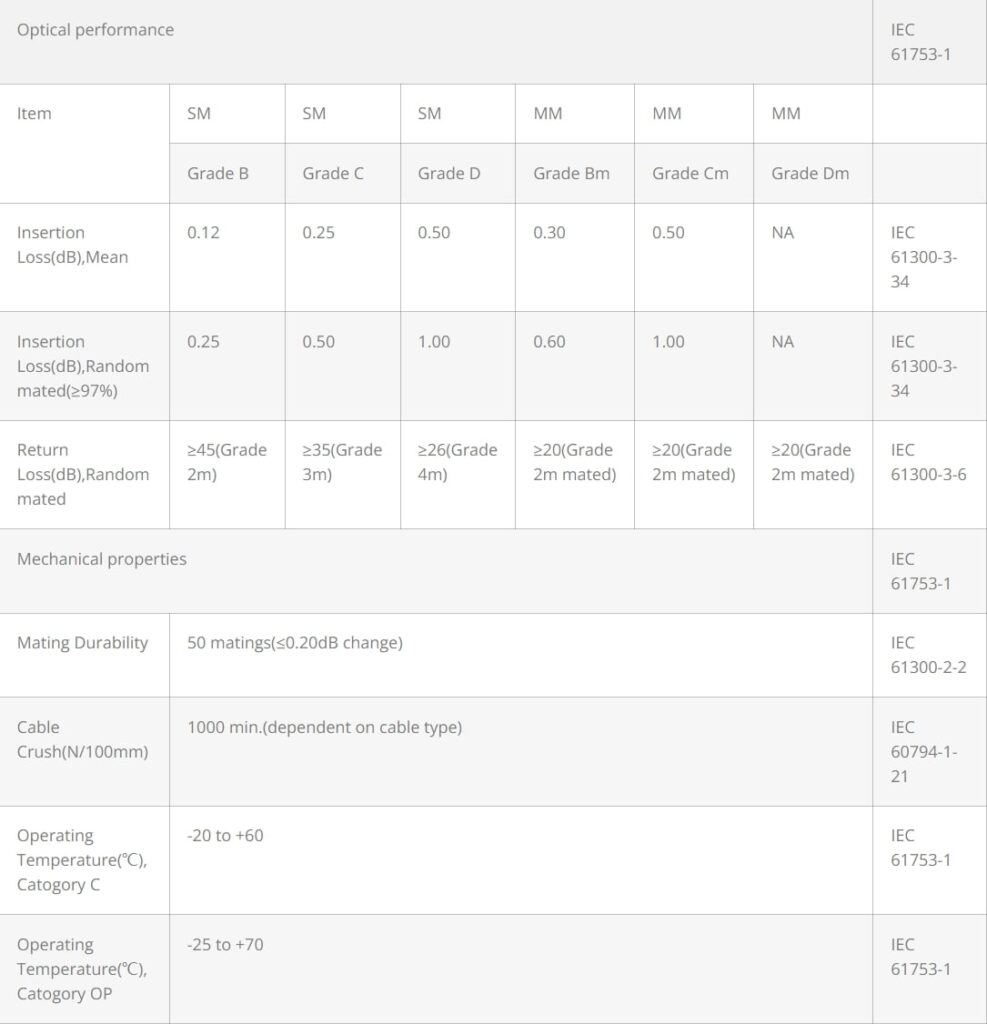This screenshot has width=987, height=1024.
Task: Click the Optical performance section header
Action: pyautogui.click(x=95, y=30)
